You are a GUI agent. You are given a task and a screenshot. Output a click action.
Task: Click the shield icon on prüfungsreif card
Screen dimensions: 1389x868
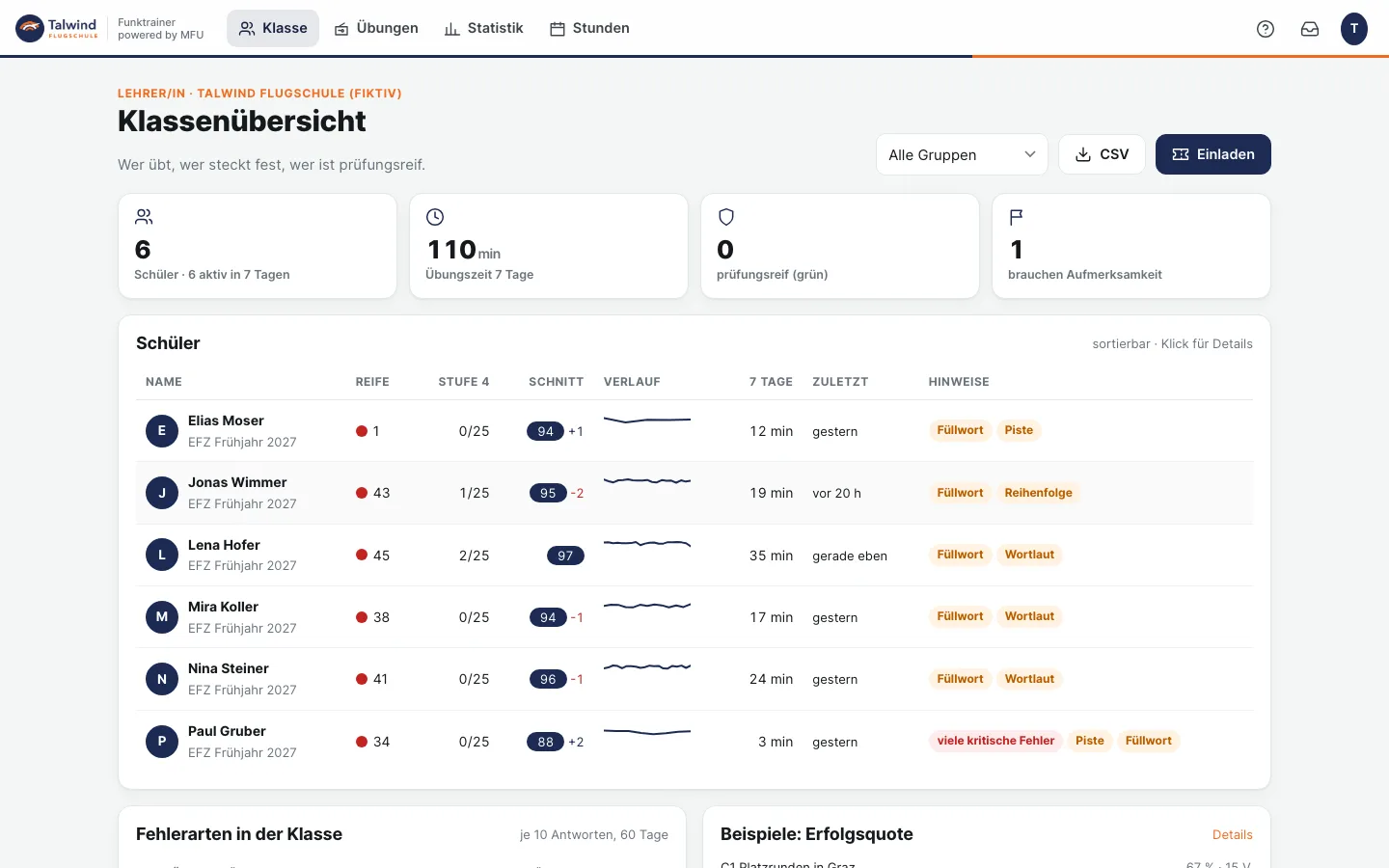pyautogui.click(x=726, y=217)
